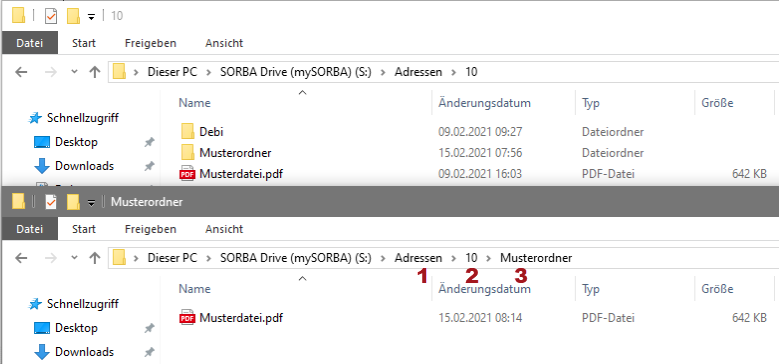The width and height of the screenshot is (779, 364).
Task: Click SORBA Drive breadcrumb in top window
Action: tap(296, 72)
